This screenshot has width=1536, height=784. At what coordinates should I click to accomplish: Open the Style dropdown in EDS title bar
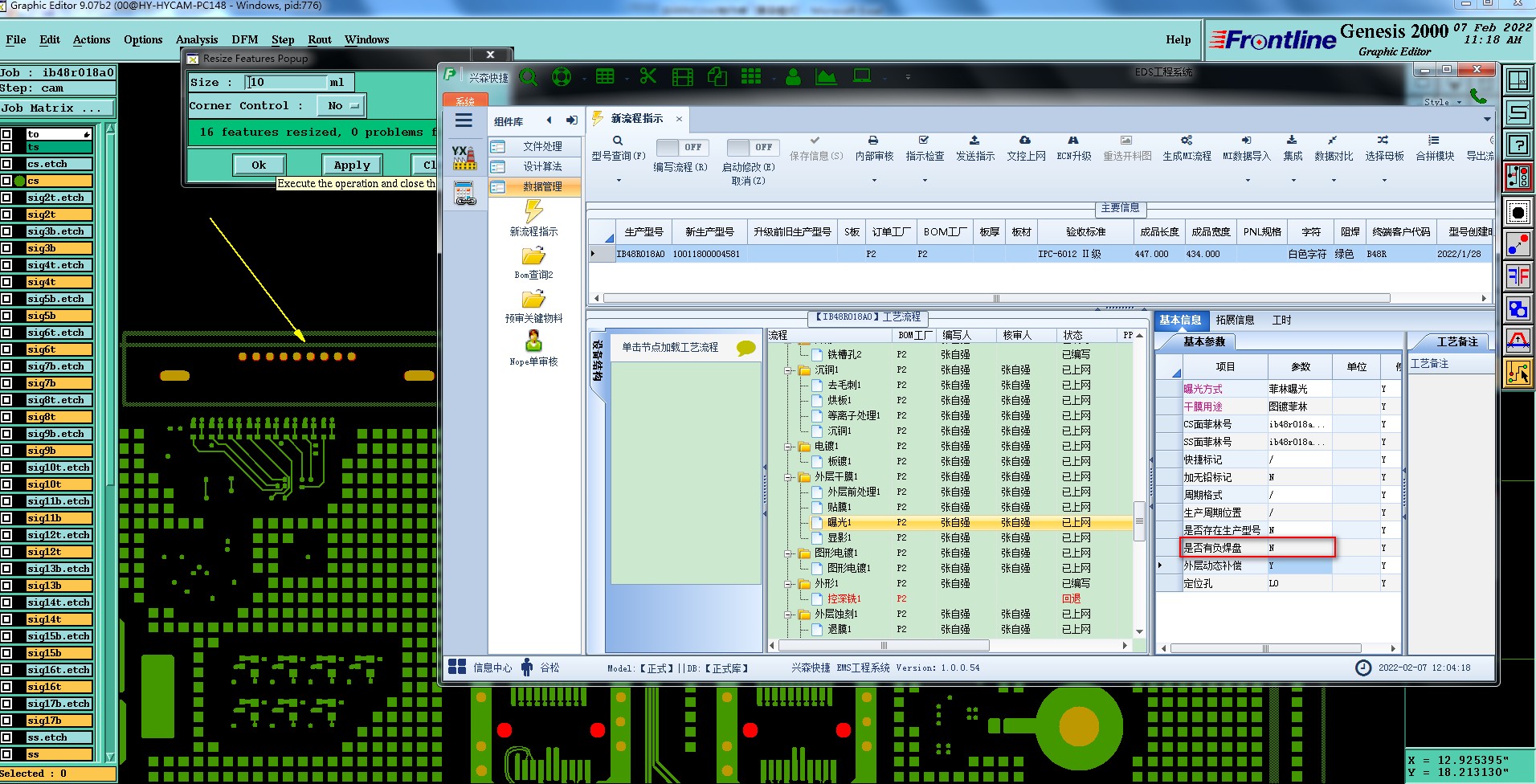[x=1443, y=102]
